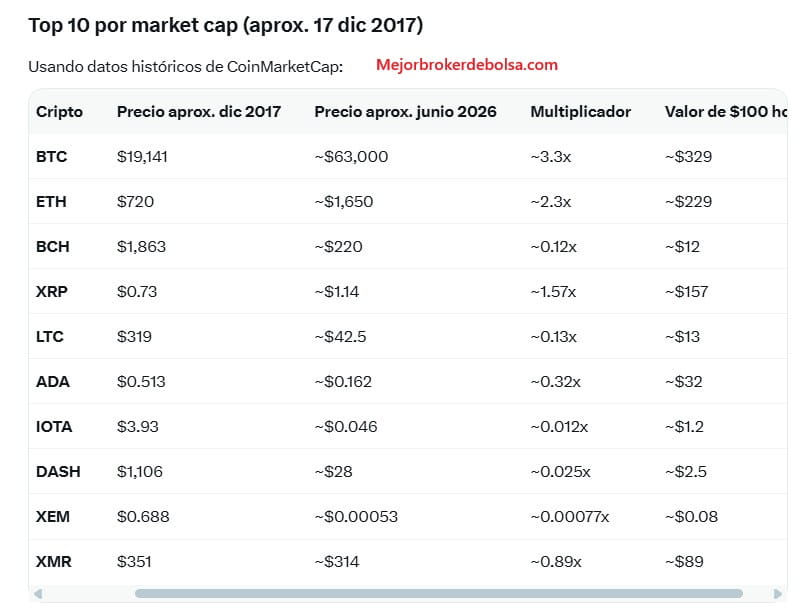Select the IOTA row label
The image size is (806, 615).
[54, 427]
